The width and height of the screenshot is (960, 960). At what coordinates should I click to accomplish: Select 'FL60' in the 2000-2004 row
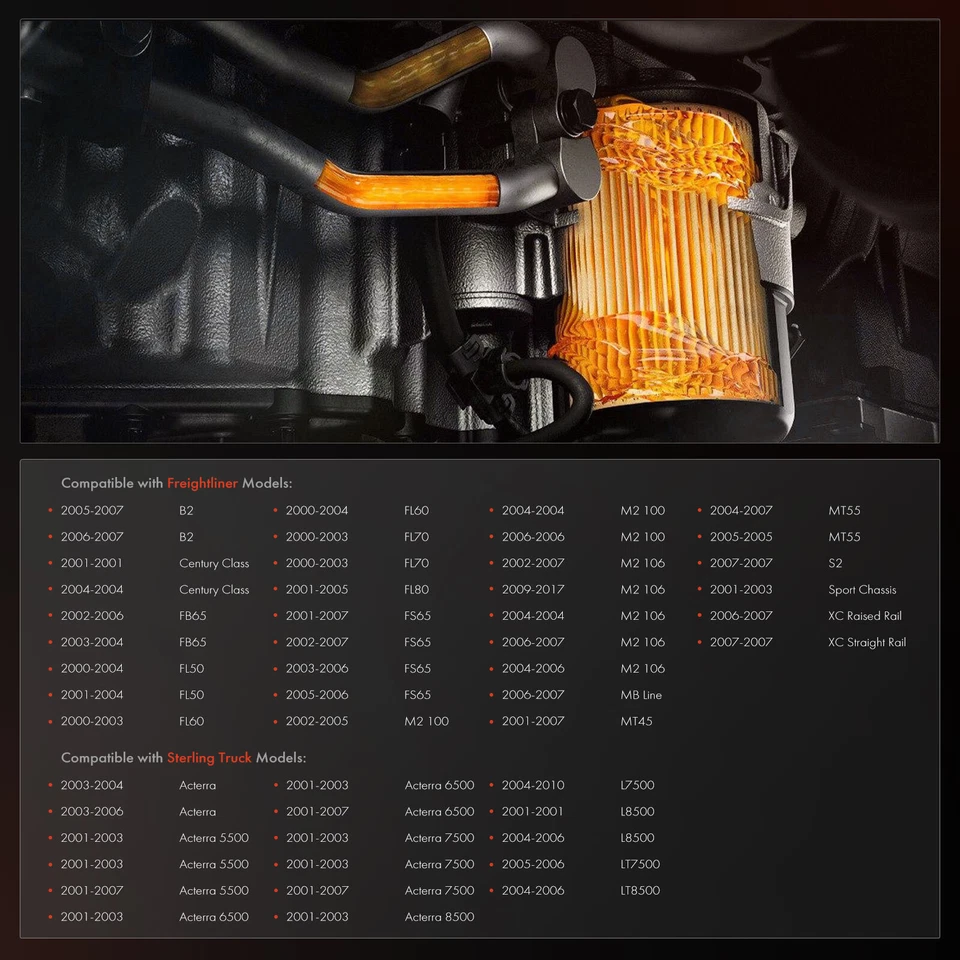416,510
